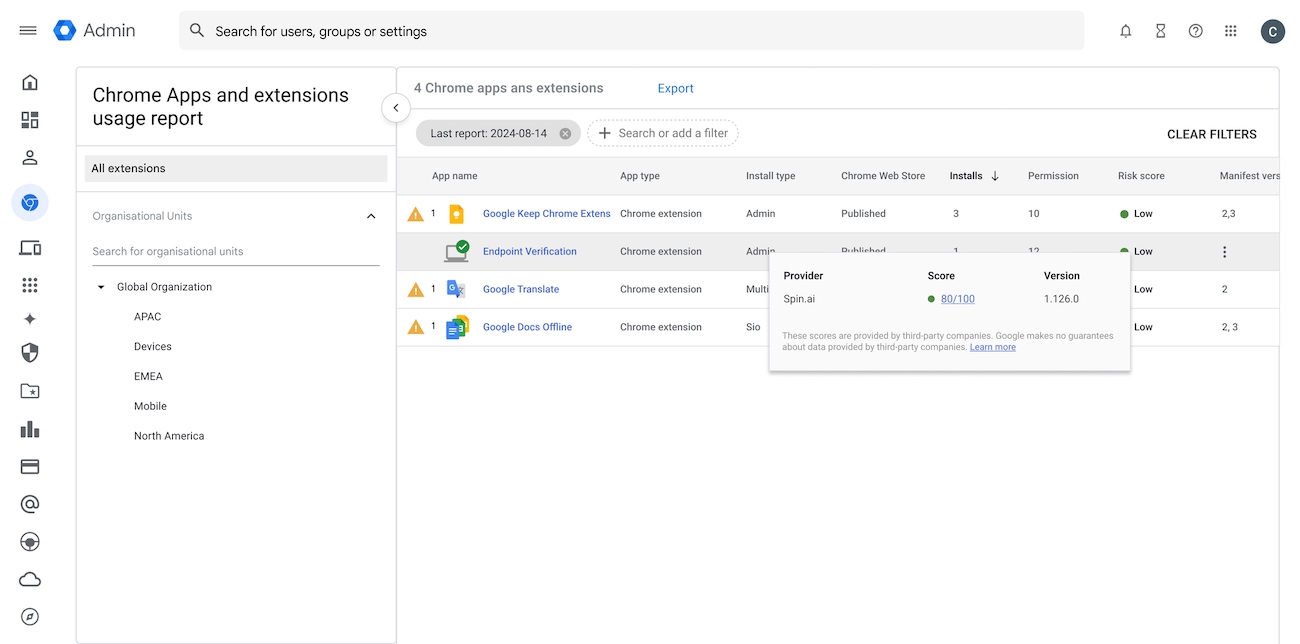Screen dimensions: 1300x644
Task: Open the Dashboard icon in sidebar
Action: pos(30,120)
